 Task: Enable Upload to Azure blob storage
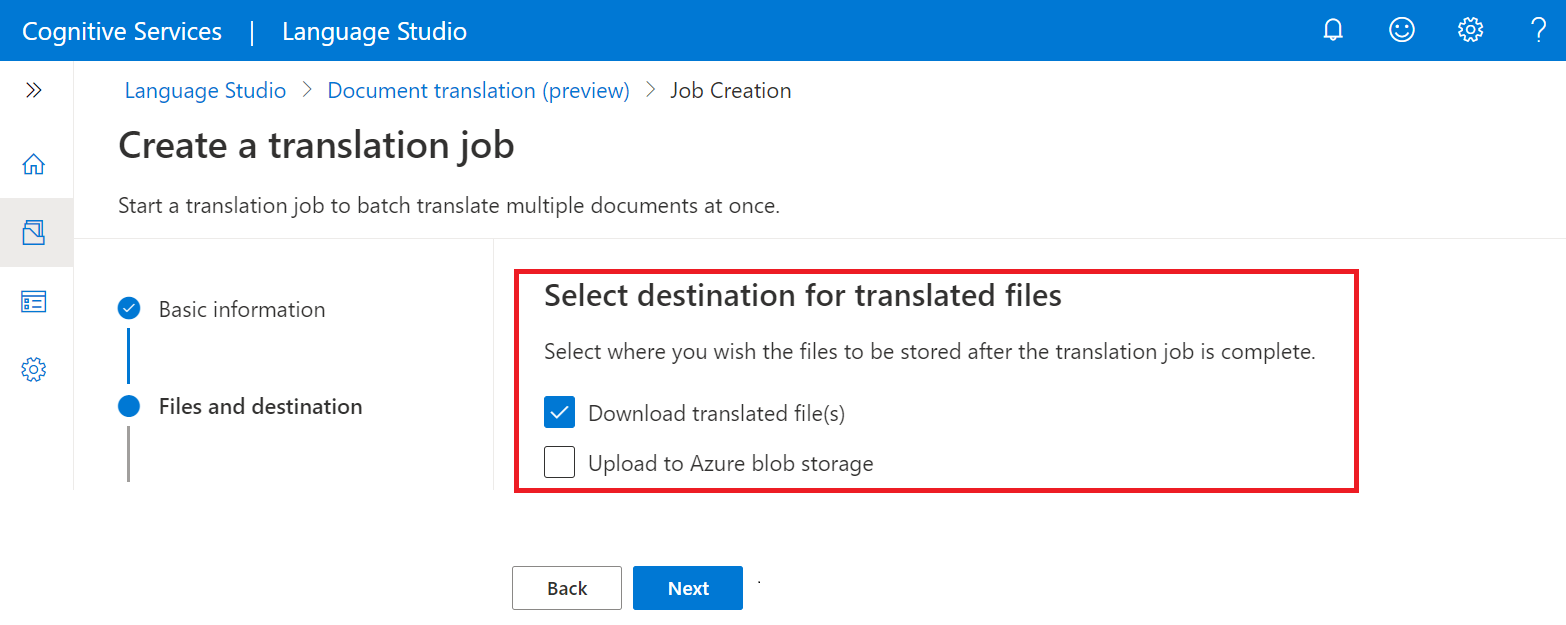pos(559,462)
